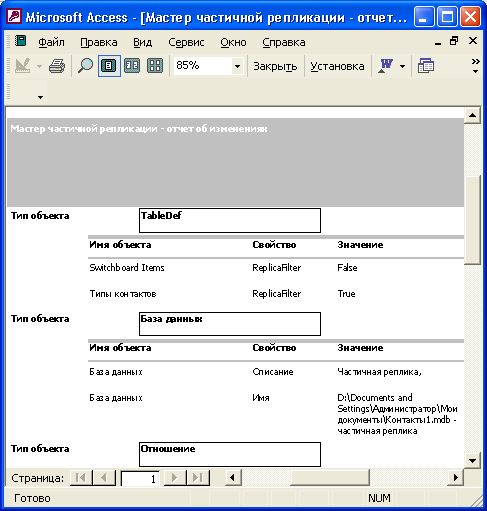
Task: Open the View design icon
Action: tap(23, 66)
